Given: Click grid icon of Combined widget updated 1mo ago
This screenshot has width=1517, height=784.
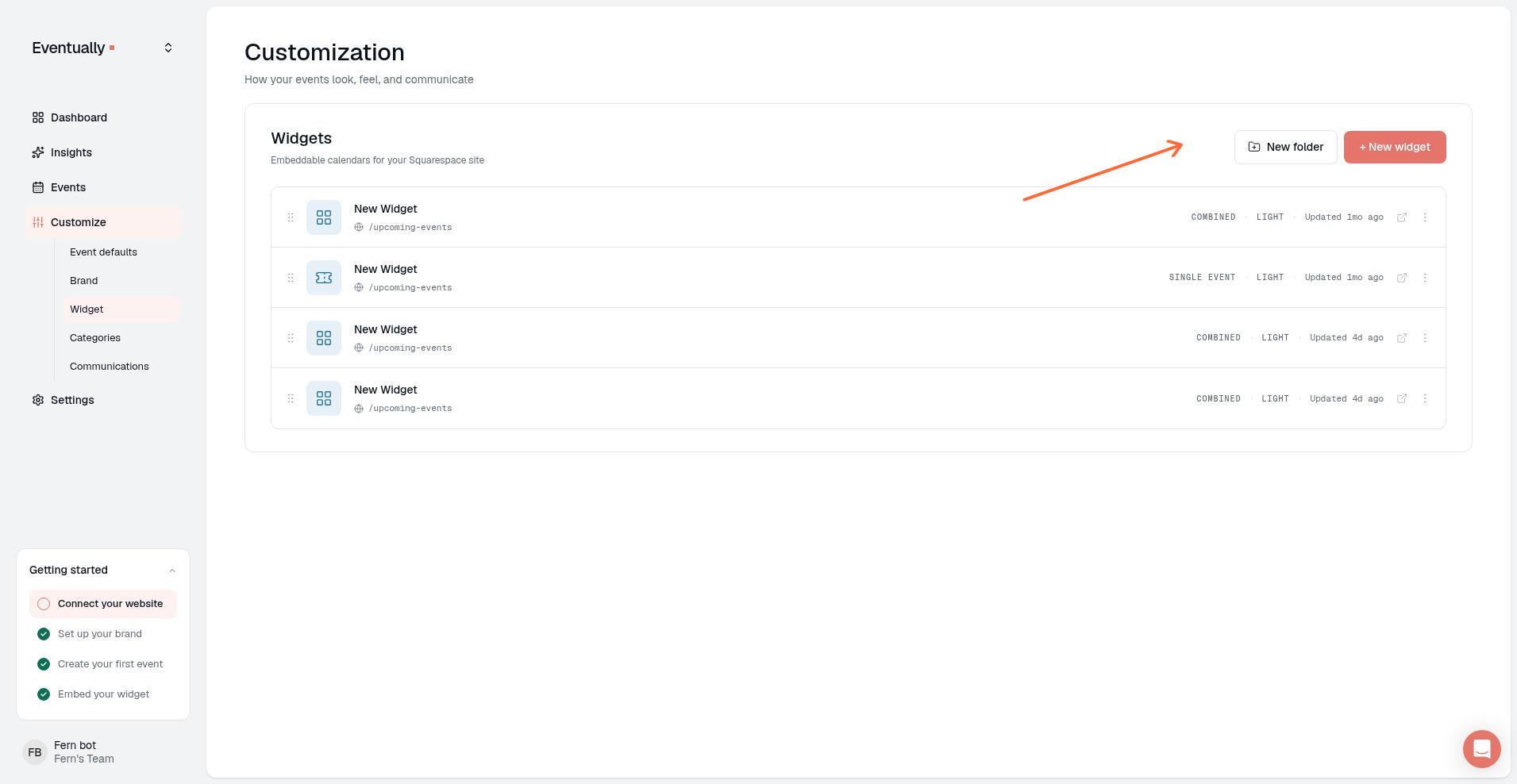Looking at the screenshot, I should [324, 217].
